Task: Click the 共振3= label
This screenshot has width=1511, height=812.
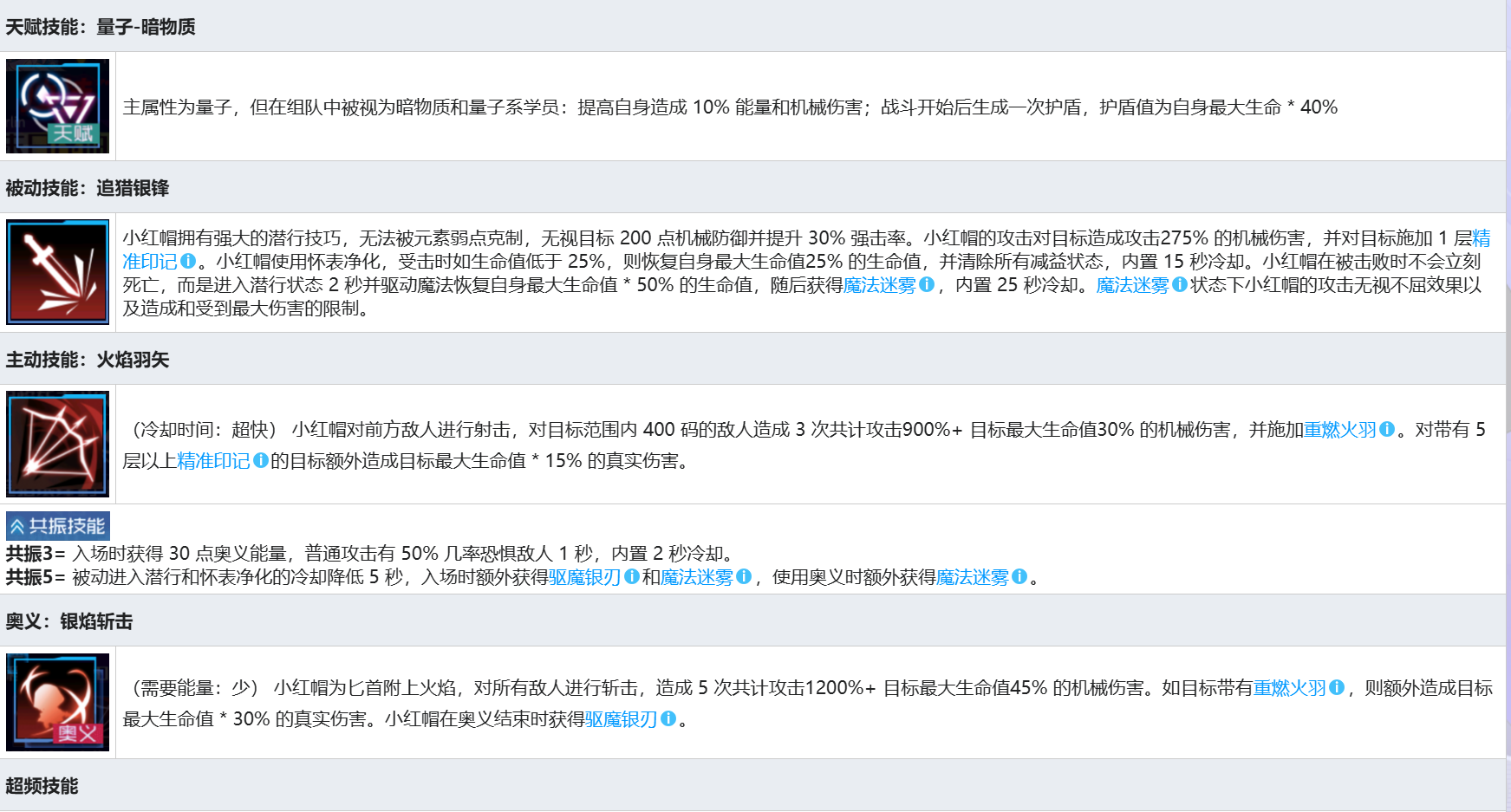Action: 36,553
